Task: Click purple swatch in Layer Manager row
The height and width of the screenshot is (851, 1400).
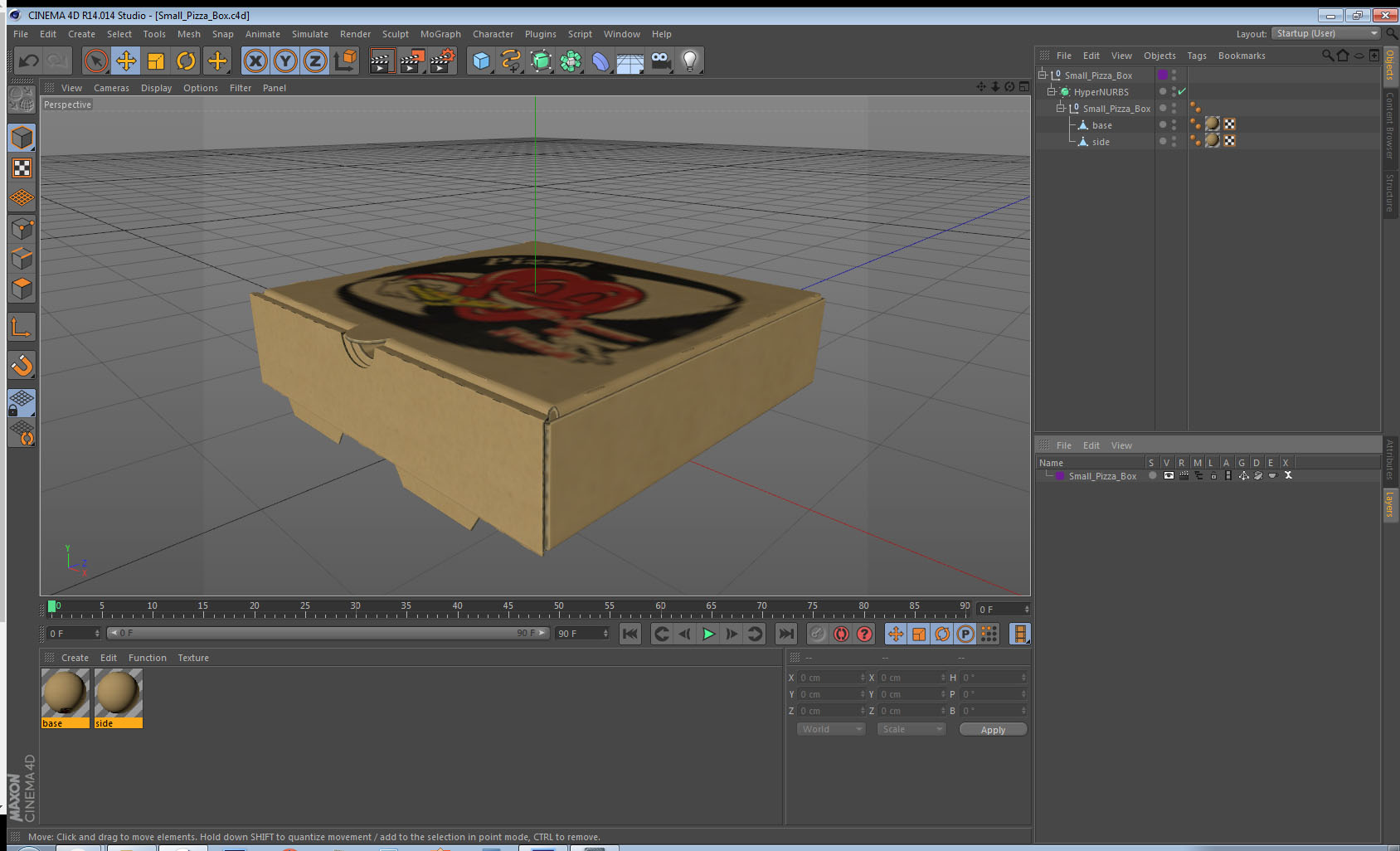Action: pos(1060,475)
